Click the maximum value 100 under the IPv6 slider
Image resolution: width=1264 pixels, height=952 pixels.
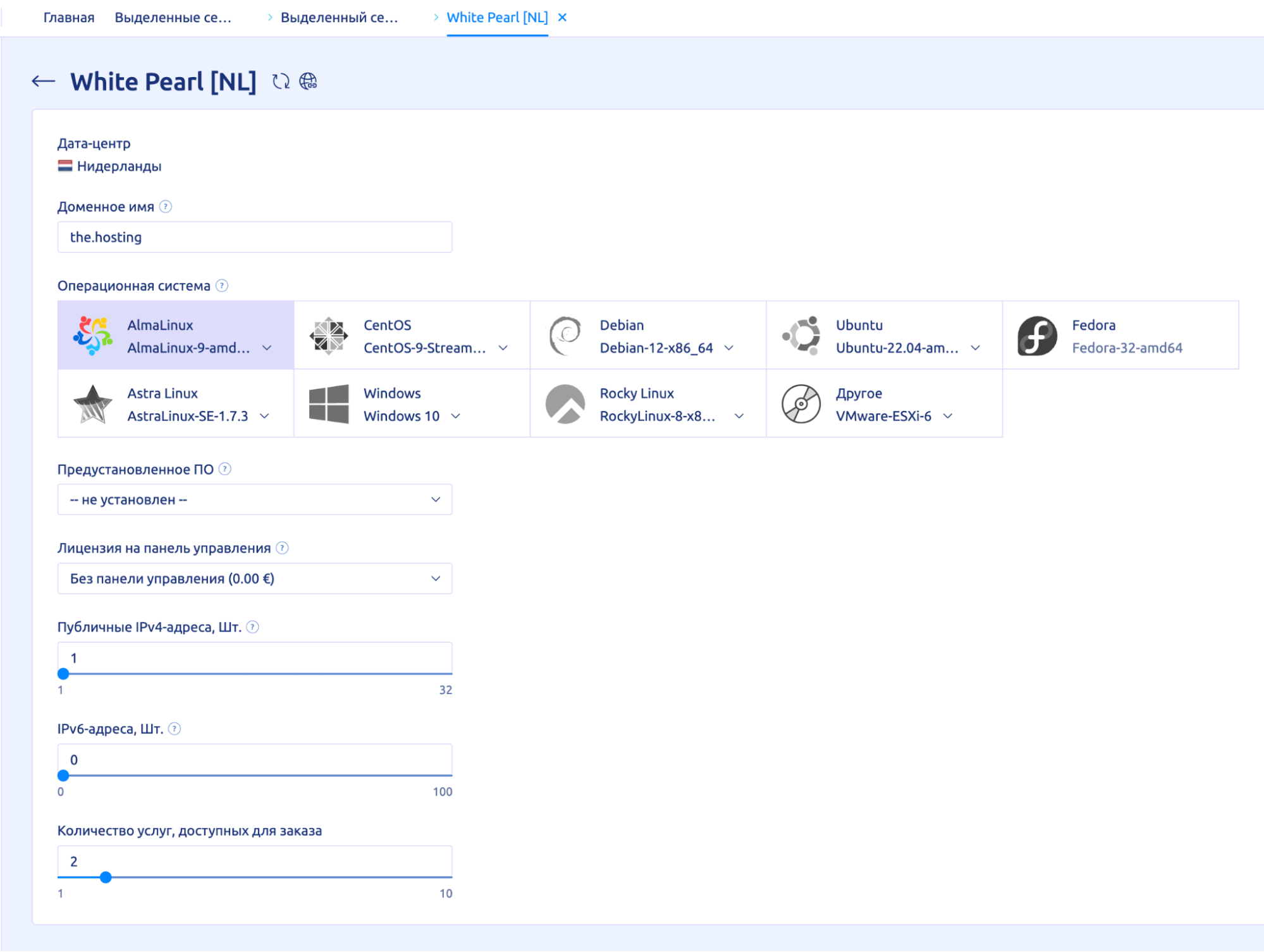click(x=443, y=792)
